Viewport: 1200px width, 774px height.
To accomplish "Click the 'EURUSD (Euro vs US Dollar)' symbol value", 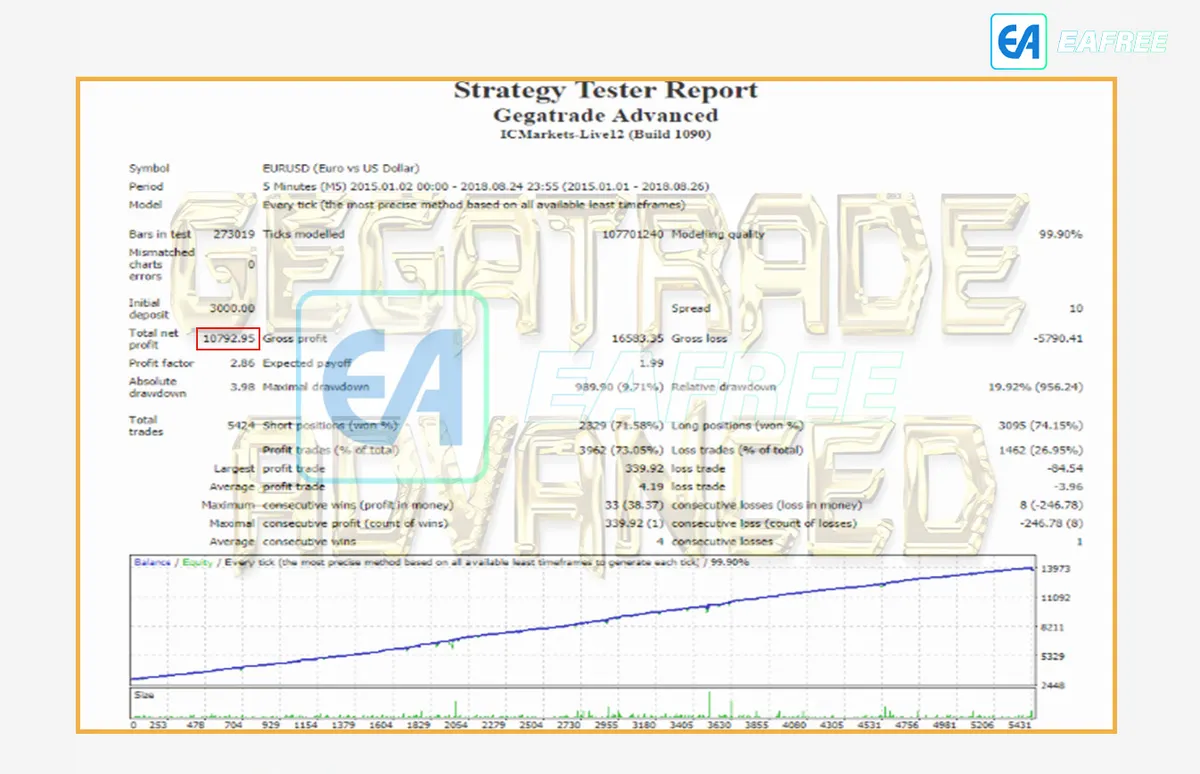I will coord(341,168).
